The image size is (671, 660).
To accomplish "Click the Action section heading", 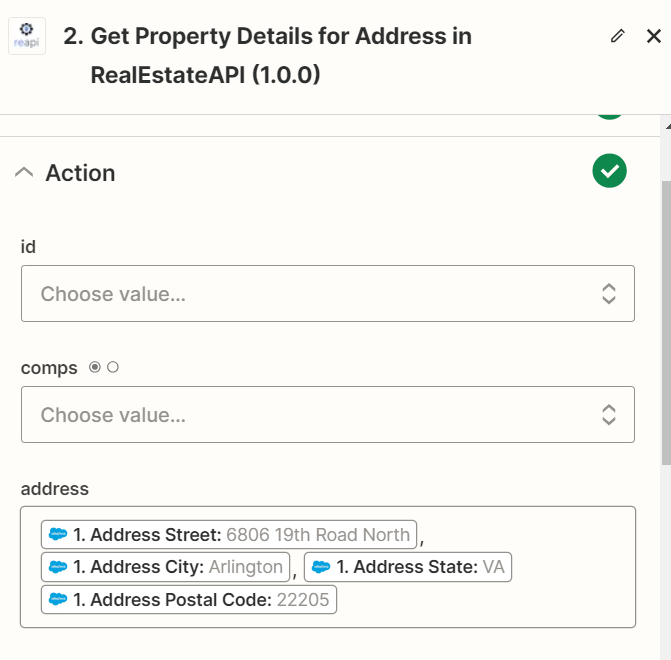I will [x=80, y=173].
